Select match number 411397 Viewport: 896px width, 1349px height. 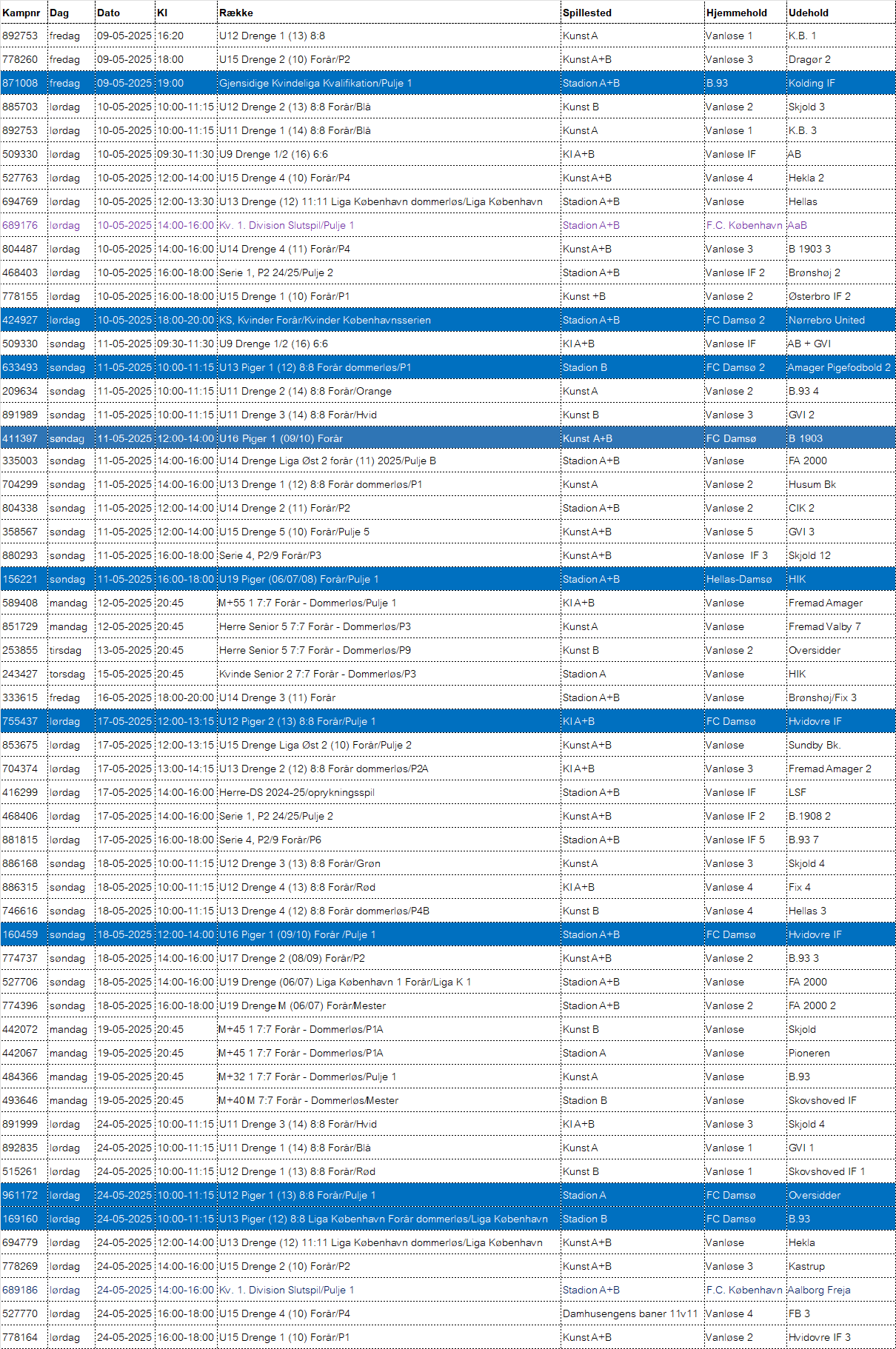[20, 438]
